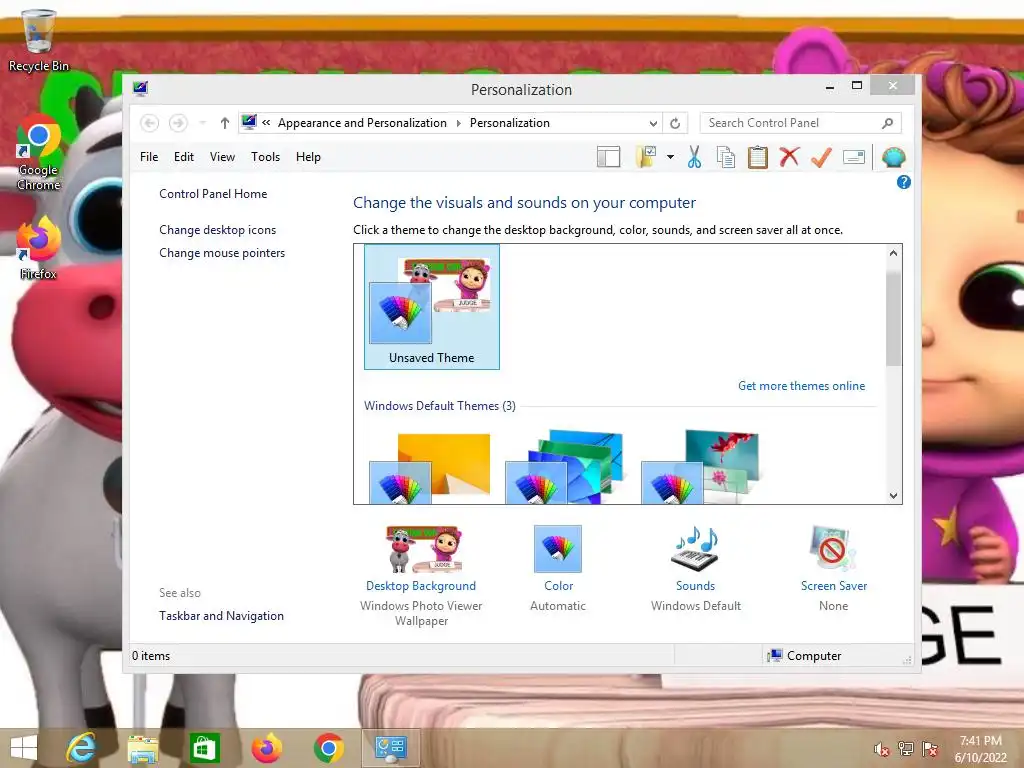Open File Explorer from taskbar
Screen dimensions: 1024x768
143,748
